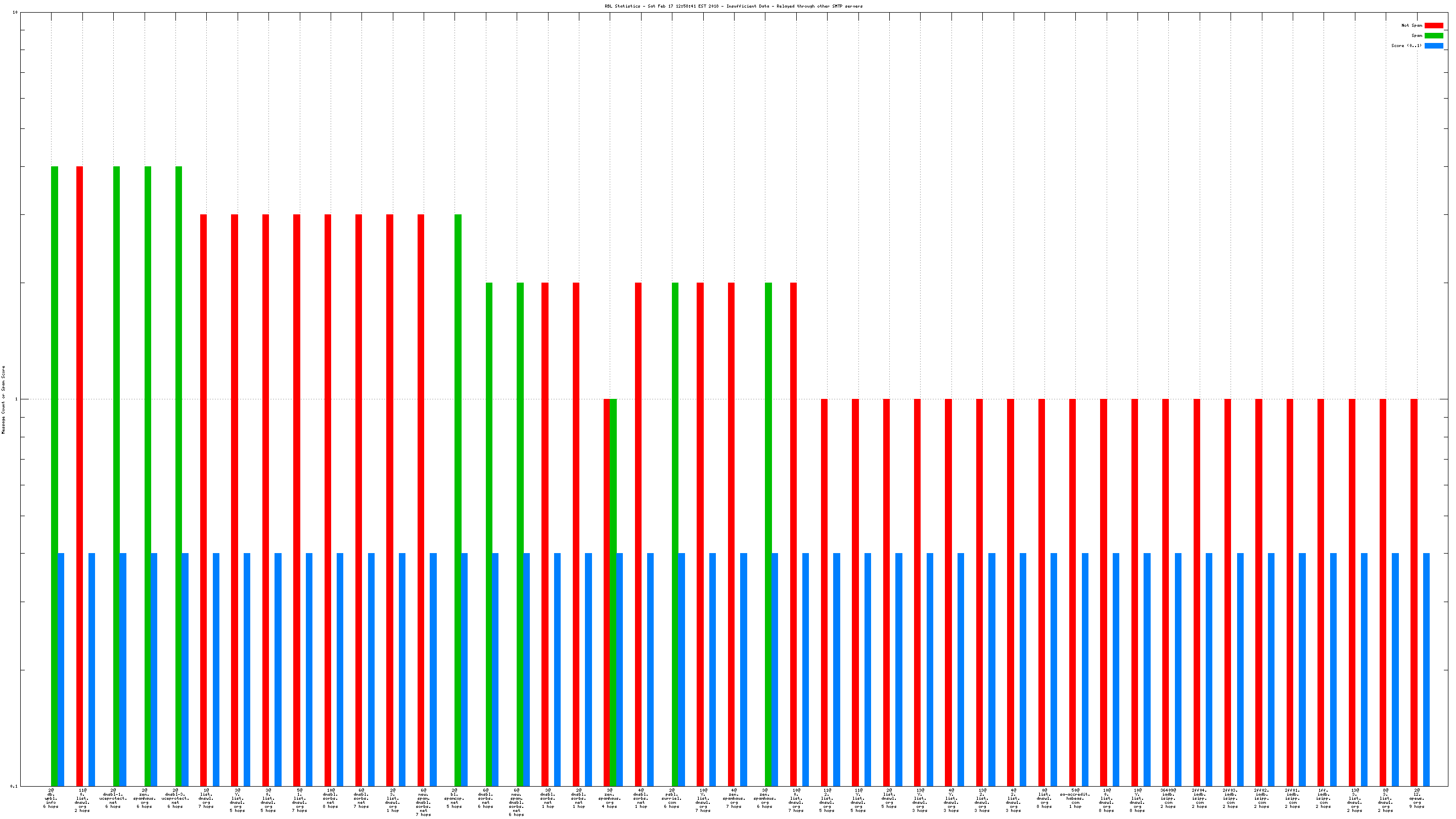Click the RBL Statistics chart title
The image size is (1456, 819).
733,6
